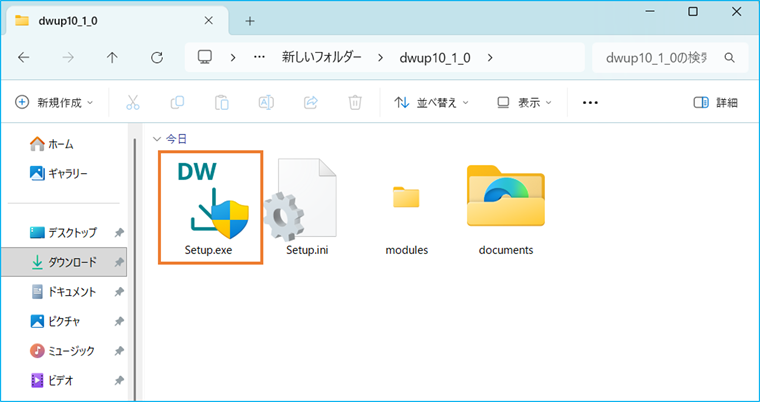The width and height of the screenshot is (760, 402).
Task: Expand the hidden breadcrumb path ellipsis
Action: tap(259, 57)
